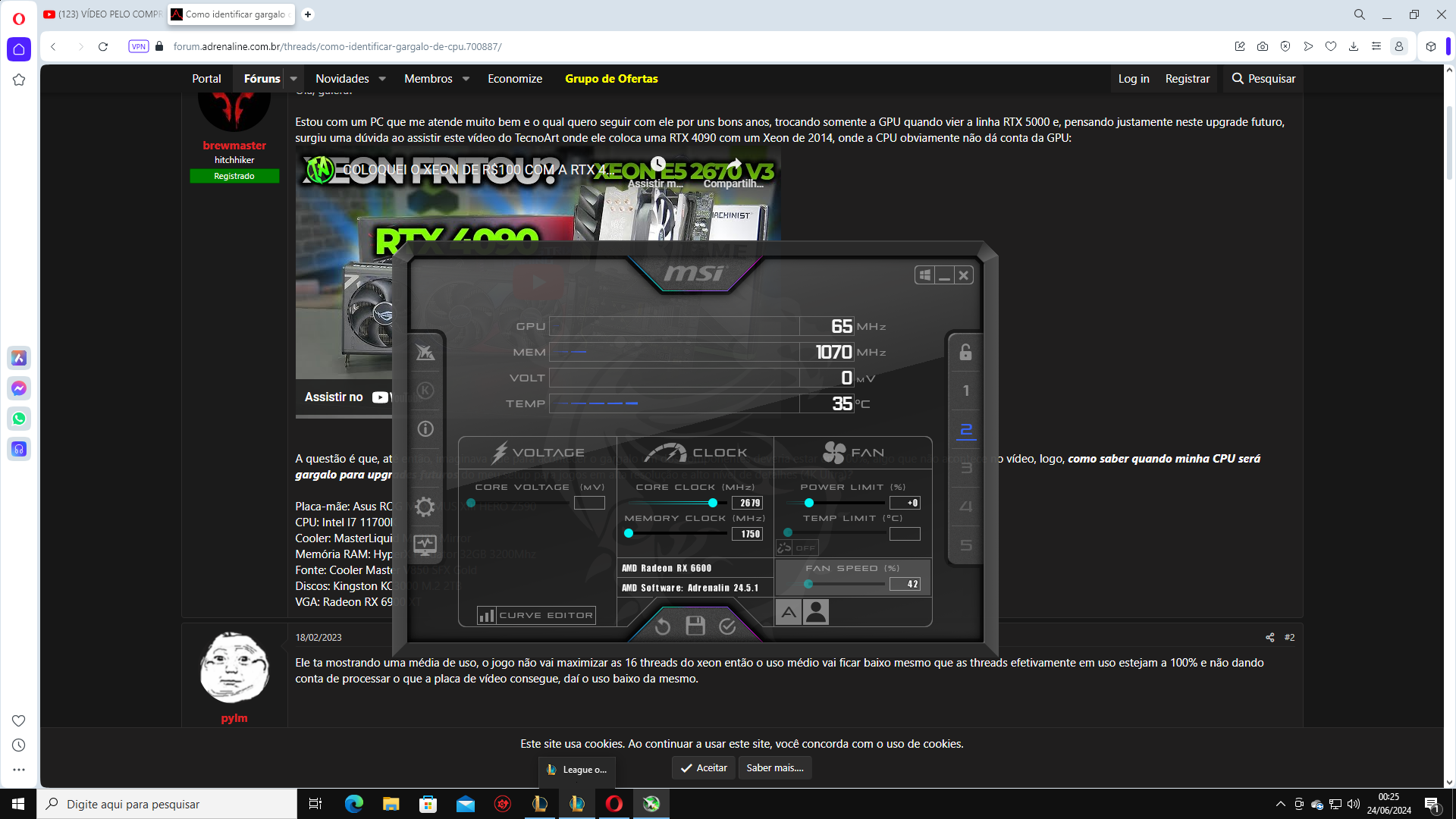Toggle automatic fan speed 'A' button
The height and width of the screenshot is (819, 1456).
coord(789,612)
